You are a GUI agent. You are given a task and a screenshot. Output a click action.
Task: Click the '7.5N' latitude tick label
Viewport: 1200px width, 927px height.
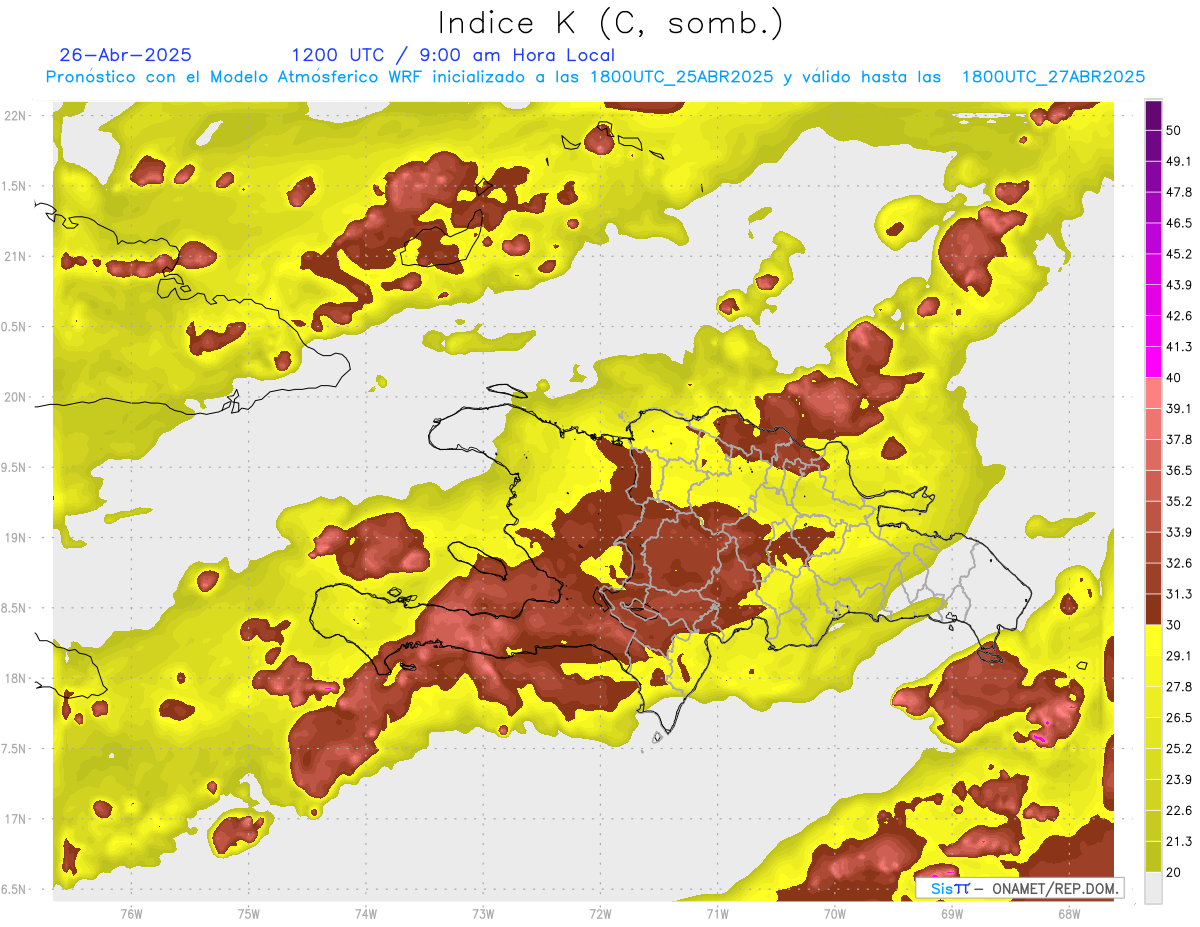[15, 749]
